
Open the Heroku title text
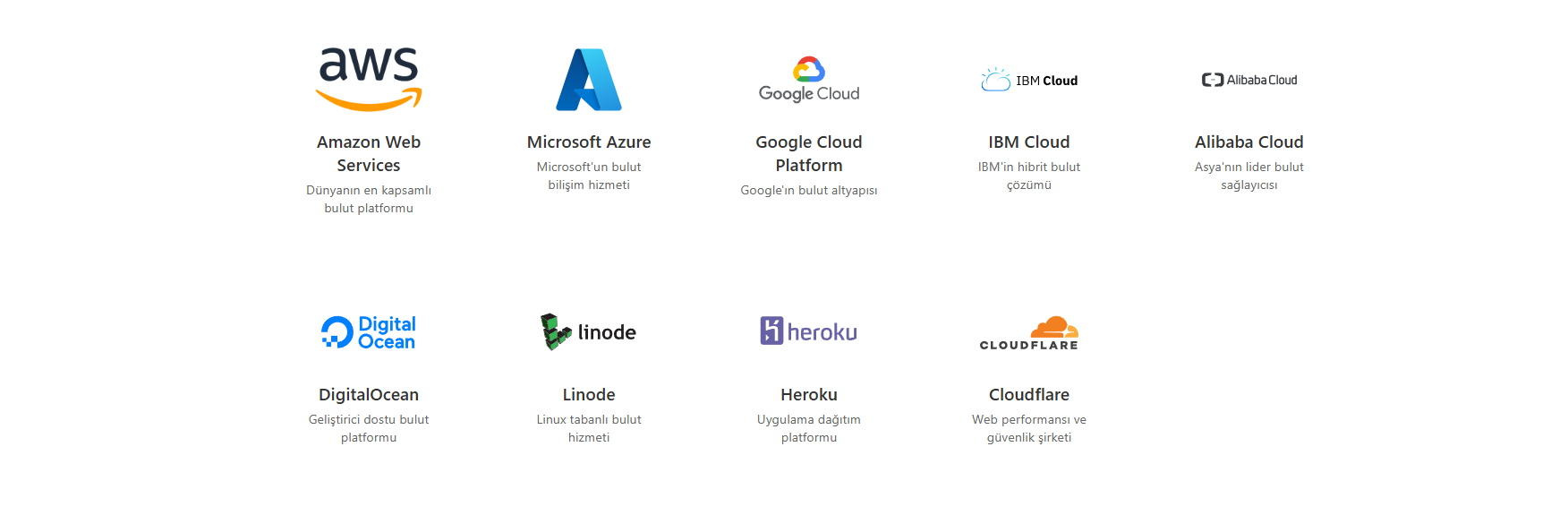point(809,394)
